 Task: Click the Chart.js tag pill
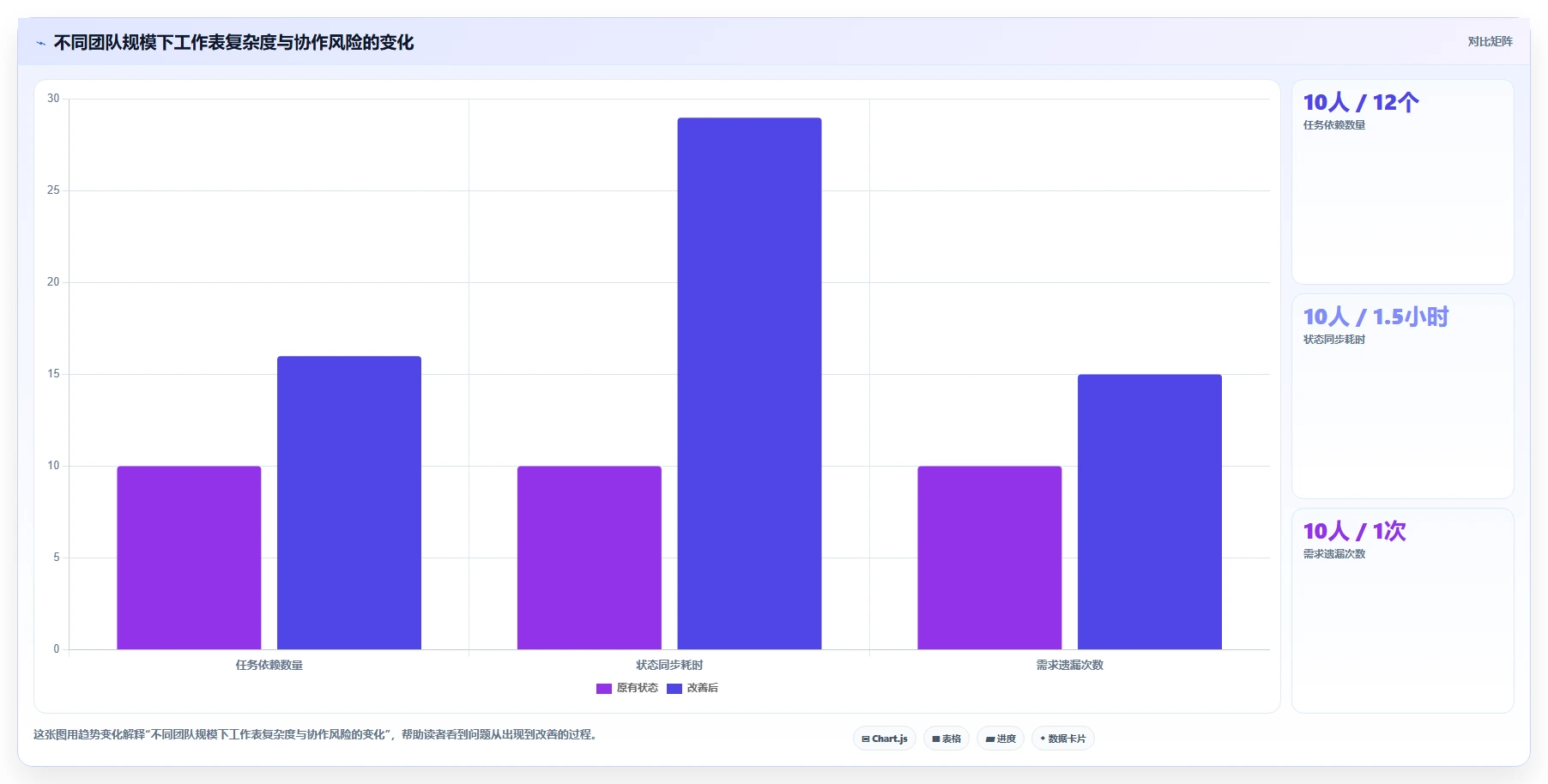[x=885, y=739]
